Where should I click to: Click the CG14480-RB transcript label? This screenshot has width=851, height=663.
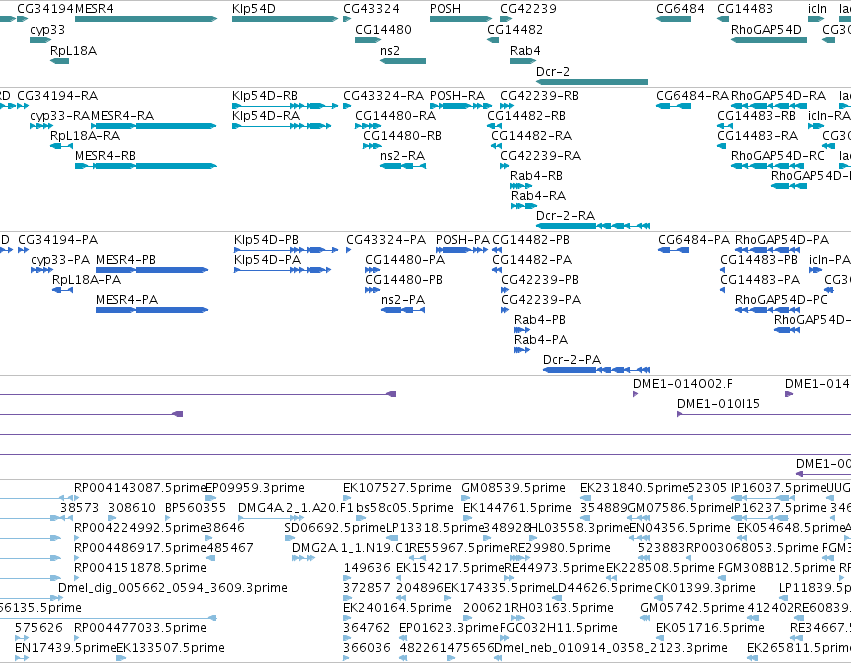(x=402, y=136)
